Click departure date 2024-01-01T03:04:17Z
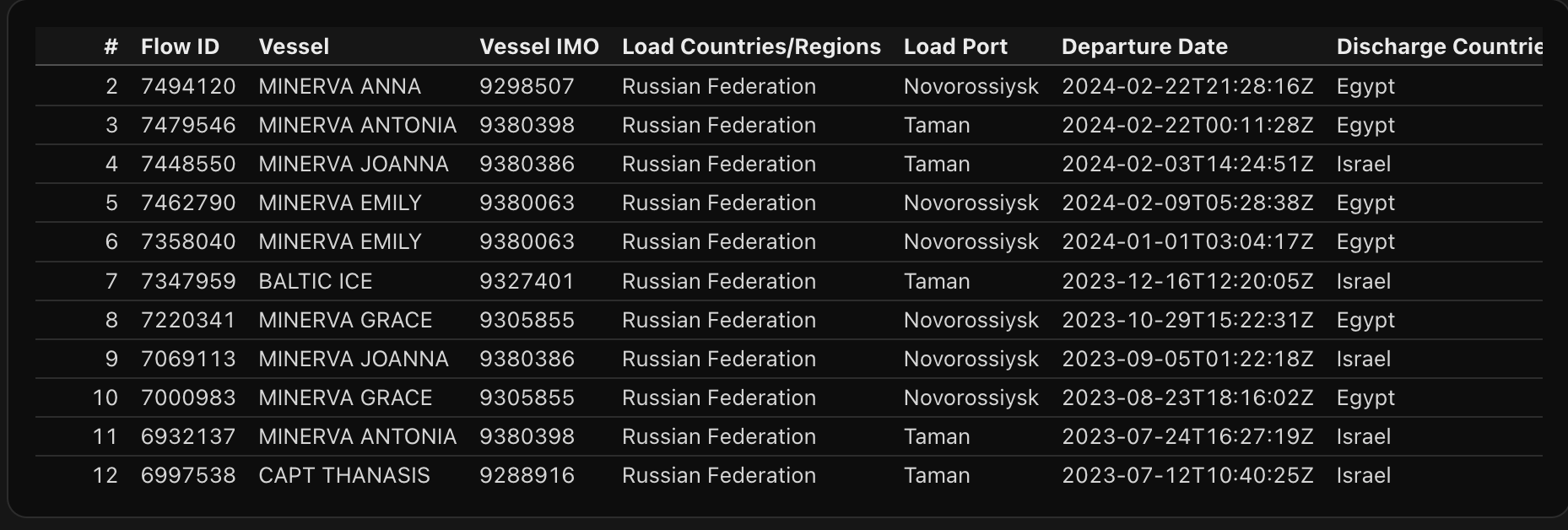Screen dimensions: 1568x530 coord(1187,241)
